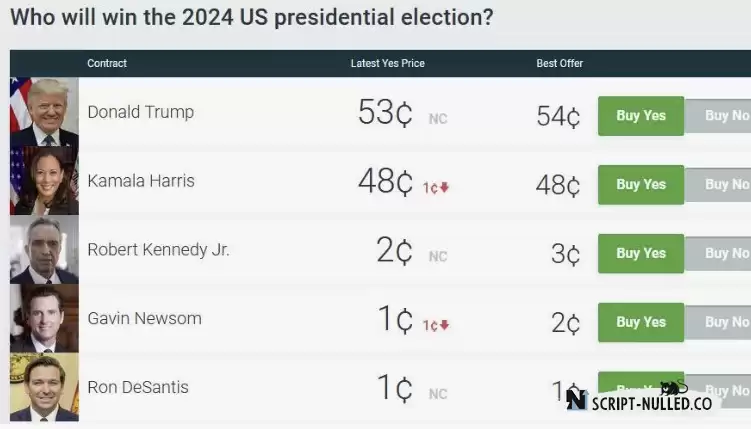Click Kamala Harris's red down-arrow price change
Image resolution: width=751 pixels, height=429 pixels.
(436, 188)
